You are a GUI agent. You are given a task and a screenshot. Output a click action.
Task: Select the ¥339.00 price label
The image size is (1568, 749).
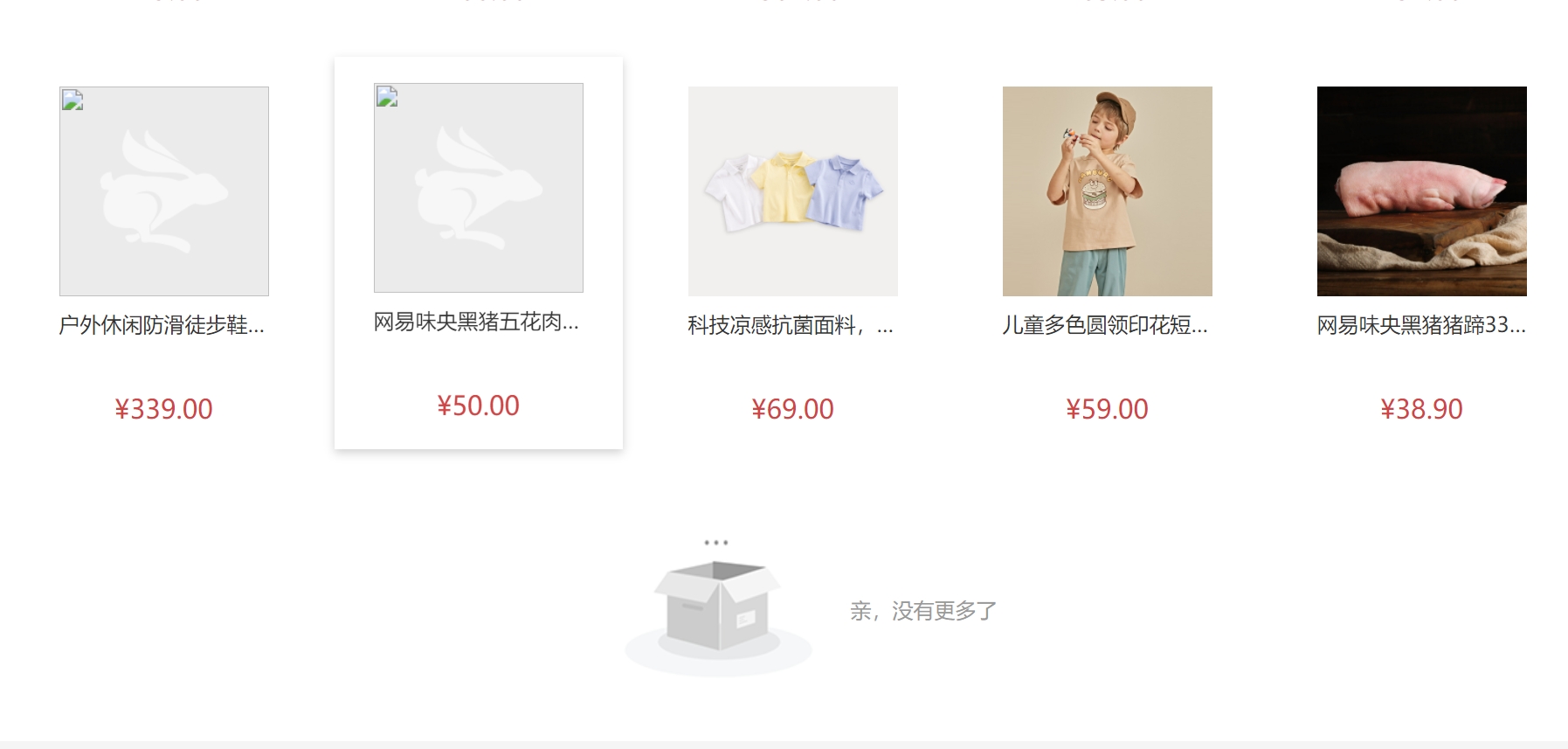pyautogui.click(x=164, y=409)
